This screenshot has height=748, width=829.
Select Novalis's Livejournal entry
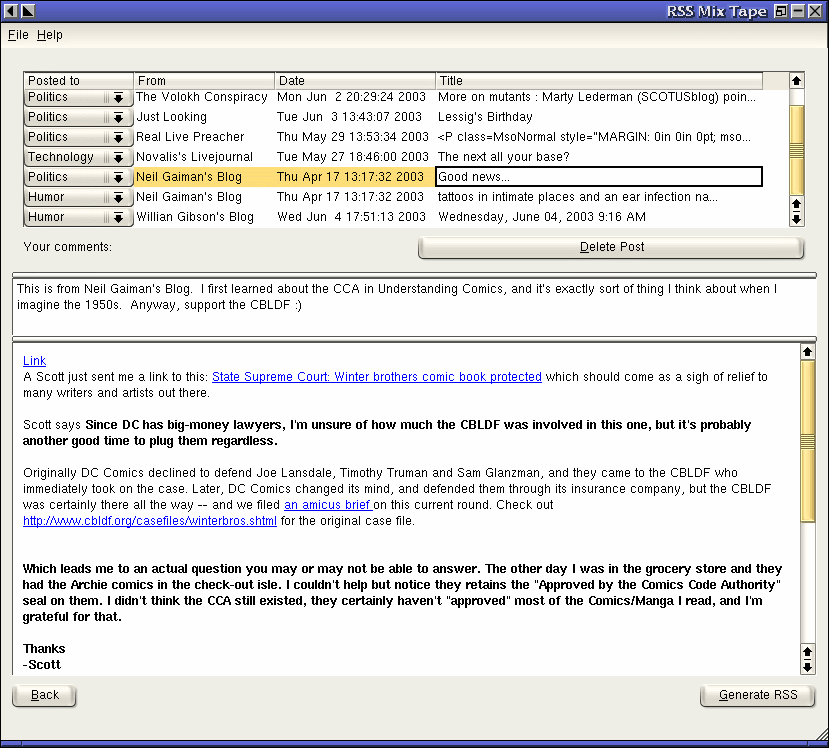point(194,157)
